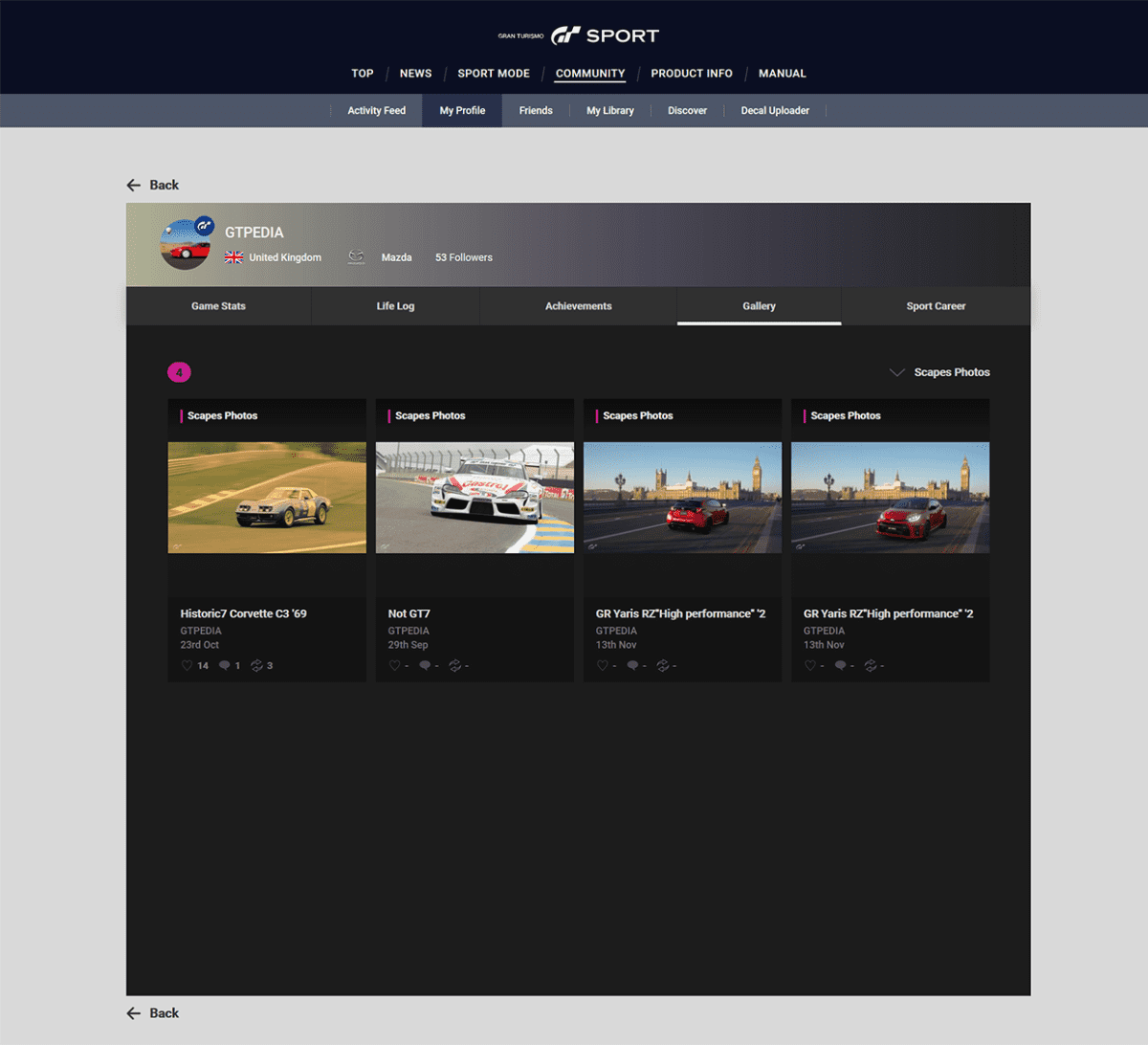Click the United Kingdom country text
Viewport: 1148px width, 1045px height.
click(x=285, y=257)
